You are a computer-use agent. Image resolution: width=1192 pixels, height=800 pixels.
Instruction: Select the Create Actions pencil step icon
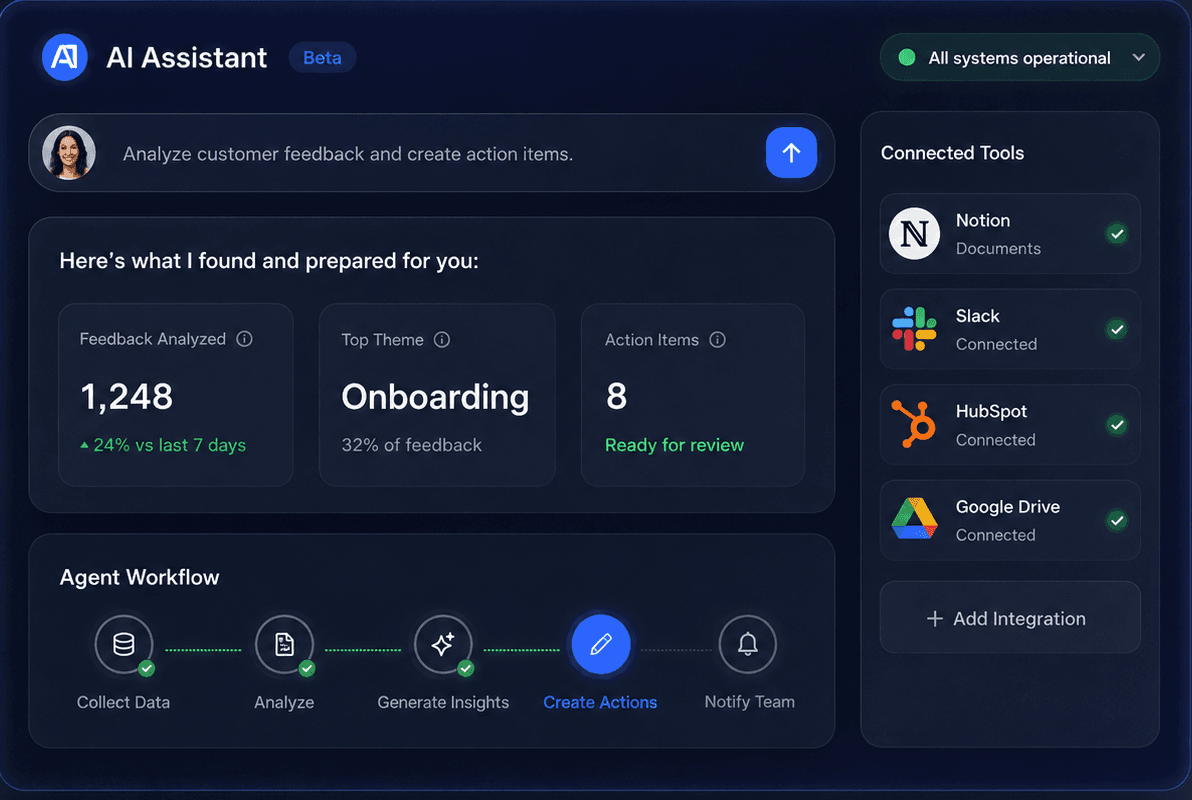point(601,644)
